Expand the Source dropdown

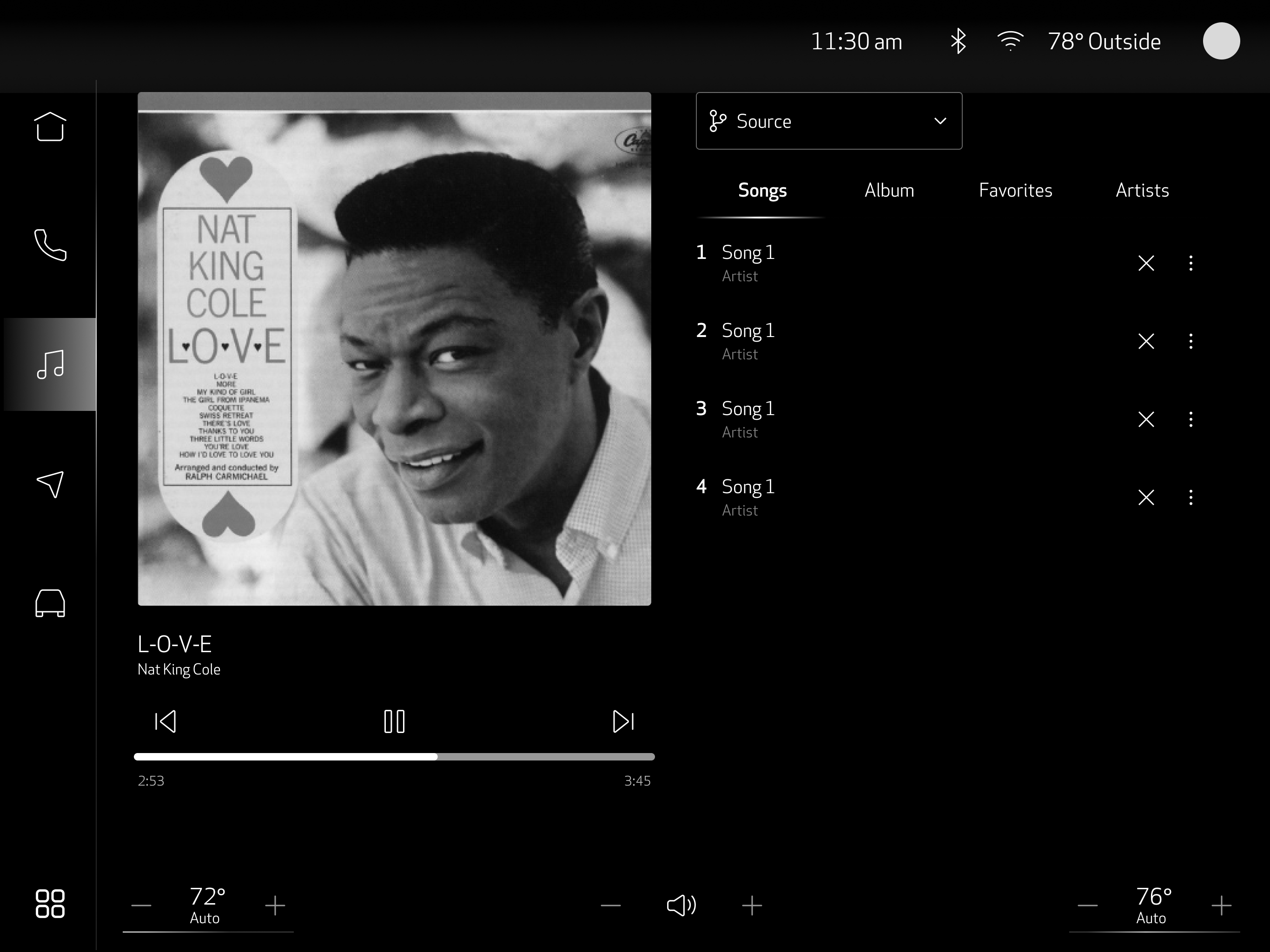point(829,121)
